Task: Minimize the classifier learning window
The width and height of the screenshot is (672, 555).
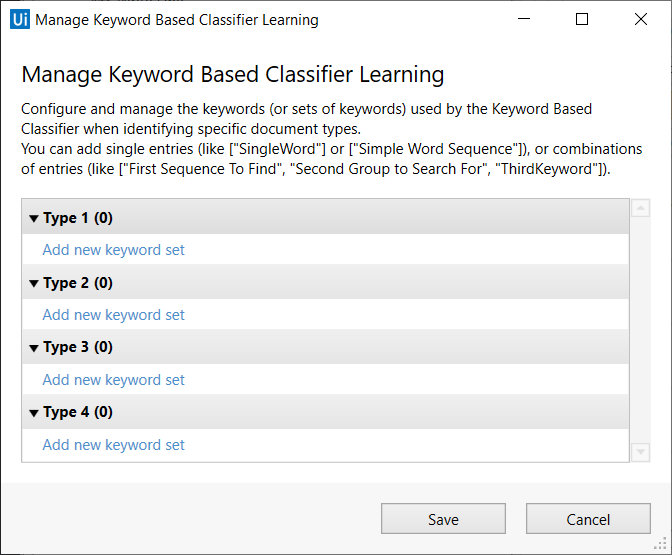Action: [x=525, y=20]
